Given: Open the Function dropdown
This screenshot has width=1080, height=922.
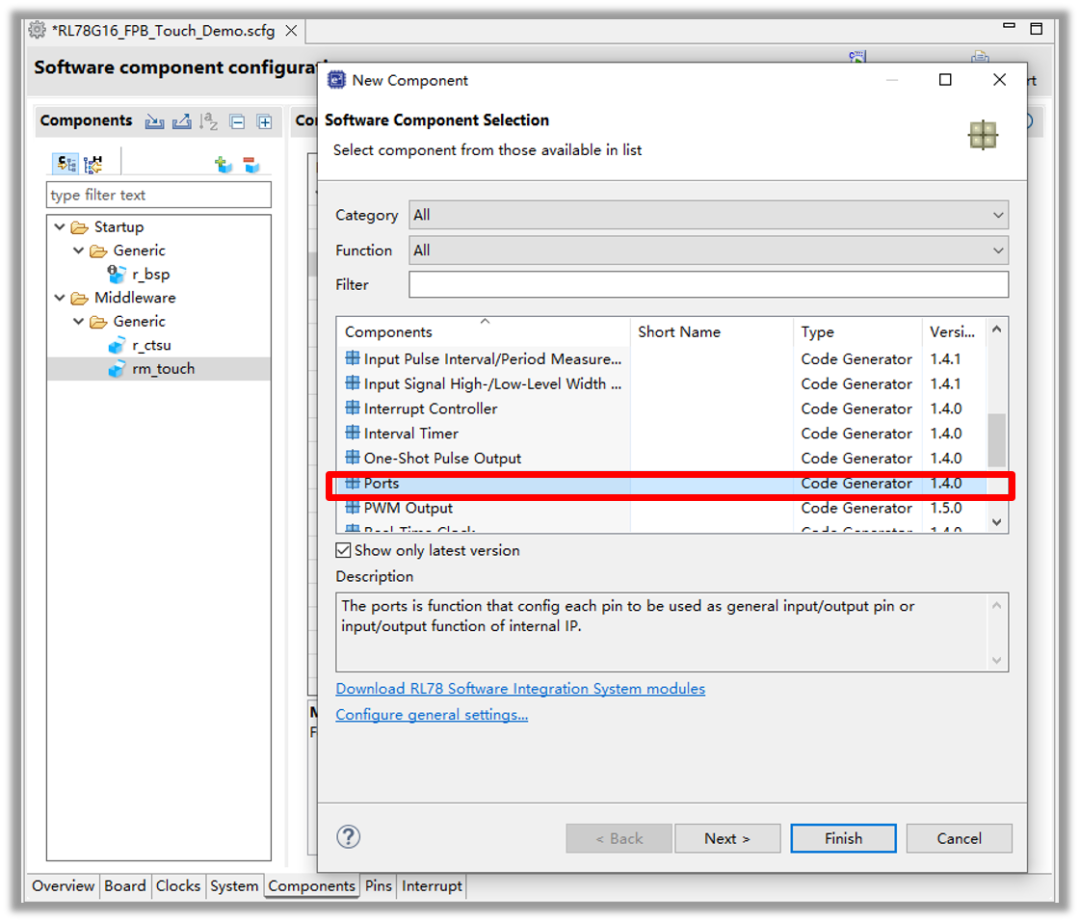Looking at the screenshot, I should [x=708, y=250].
